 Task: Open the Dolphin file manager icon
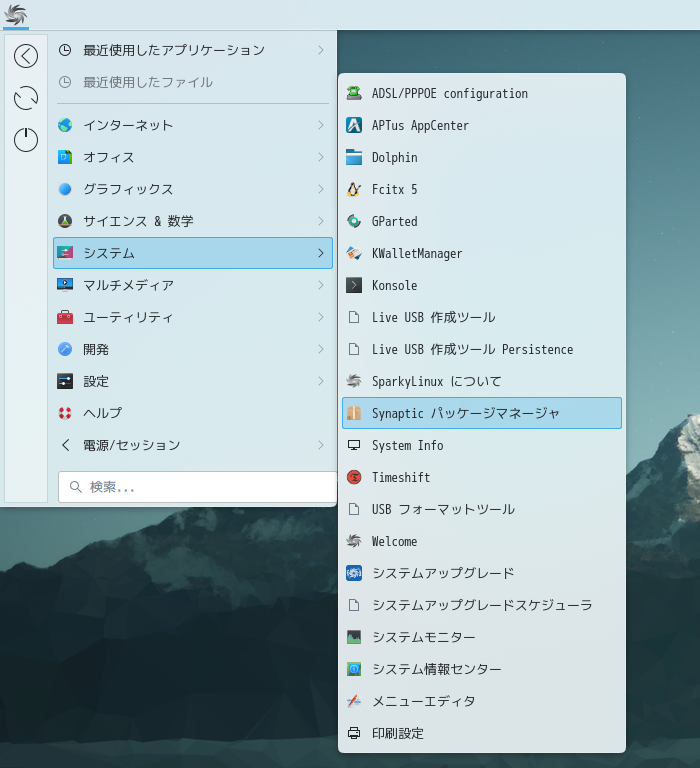click(354, 157)
